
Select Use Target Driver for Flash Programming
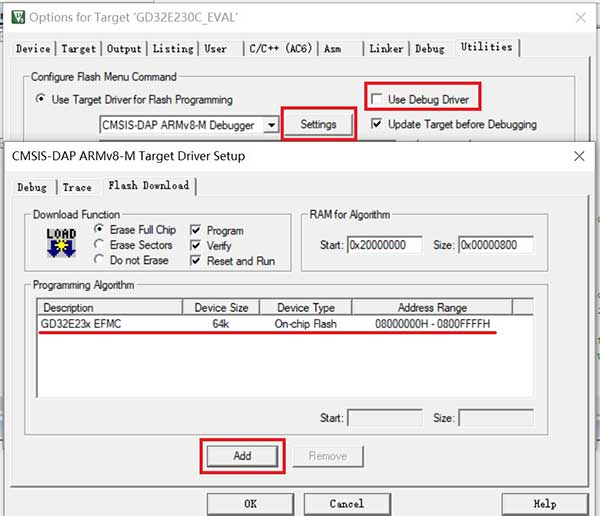click(134, 100)
